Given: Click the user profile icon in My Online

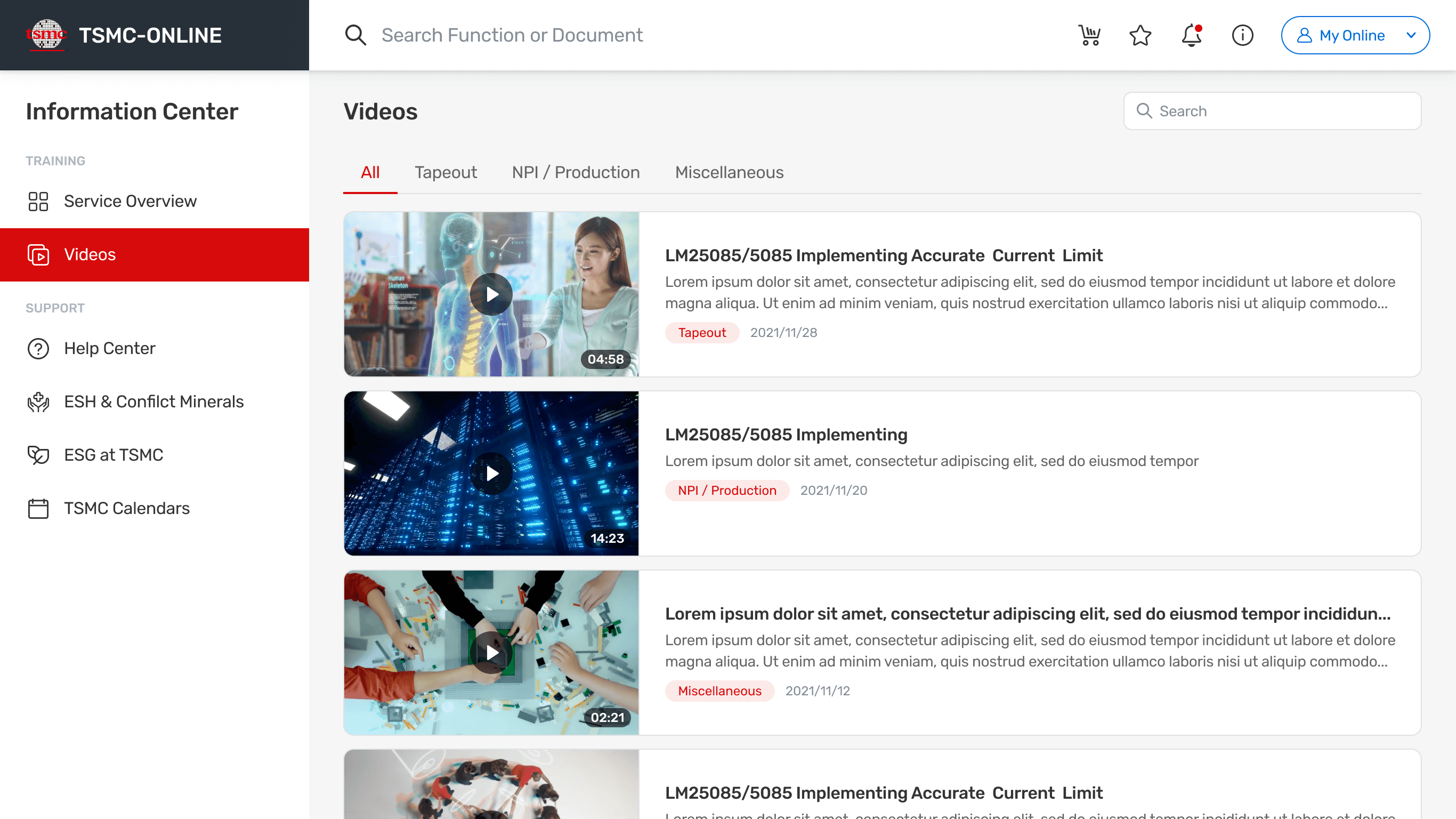Looking at the screenshot, I should (1304, 35).
